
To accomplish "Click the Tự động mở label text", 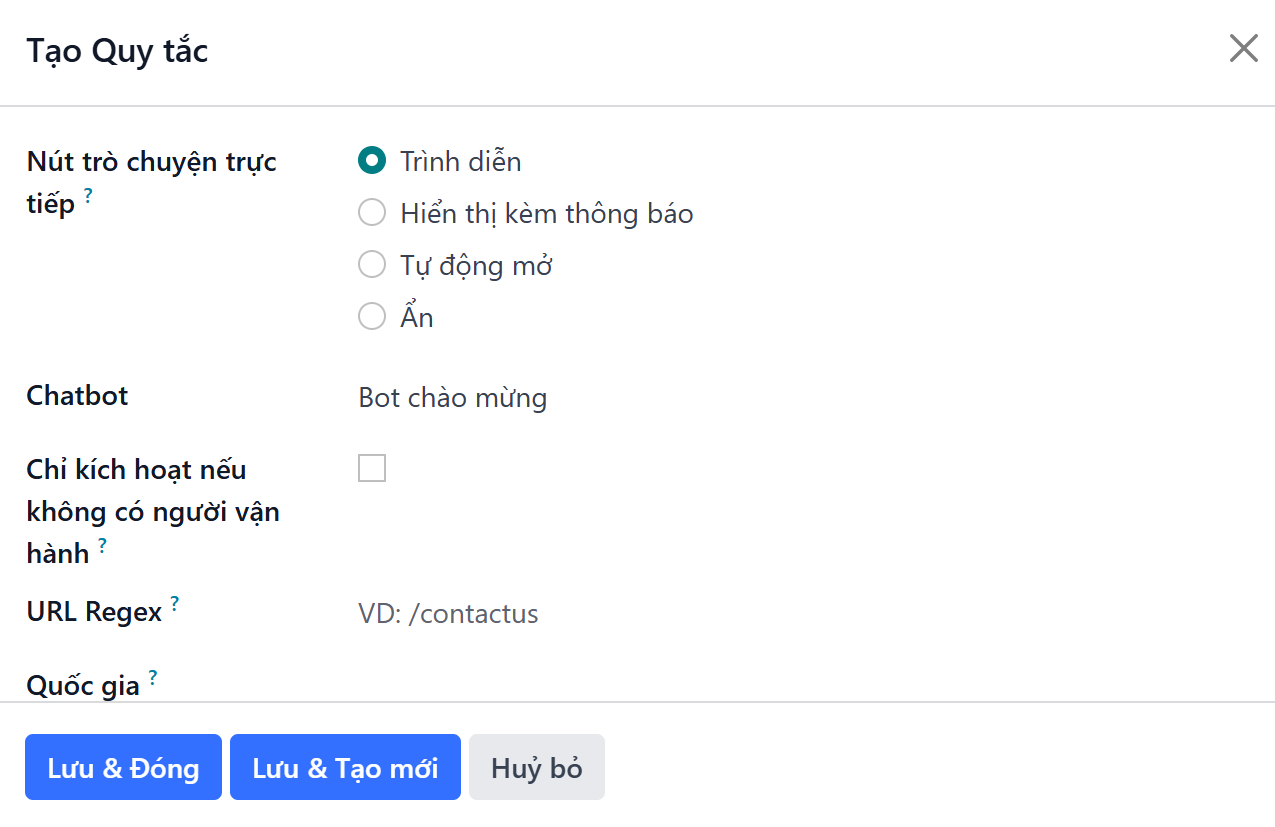I will (x=476, y=265).
